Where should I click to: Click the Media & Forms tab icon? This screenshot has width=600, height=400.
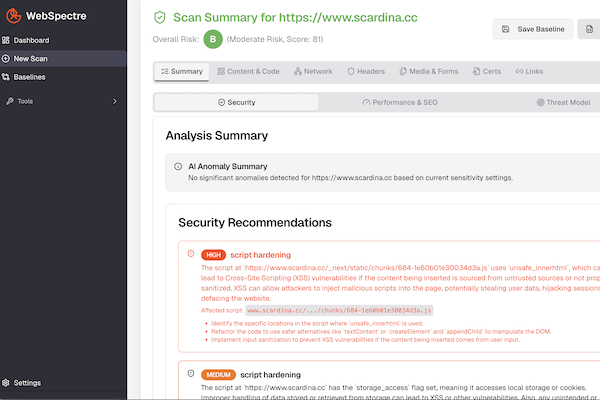tap(403, 72)
